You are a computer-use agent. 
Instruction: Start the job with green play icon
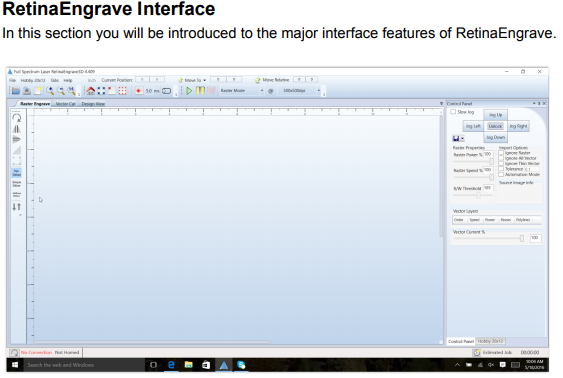coord(189,91)
